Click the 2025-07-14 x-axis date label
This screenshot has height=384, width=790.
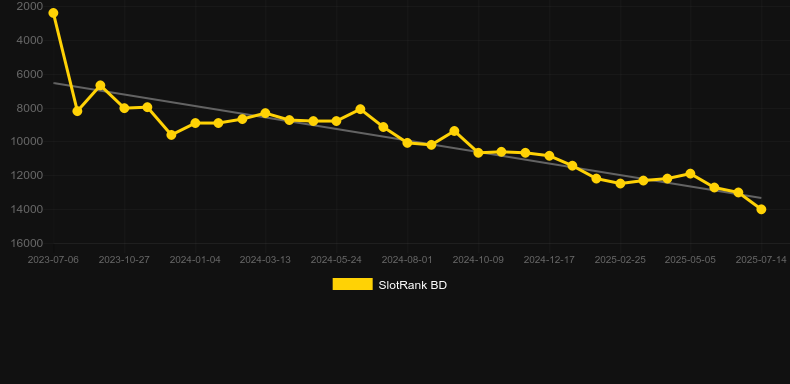click(x=761, y=260)
